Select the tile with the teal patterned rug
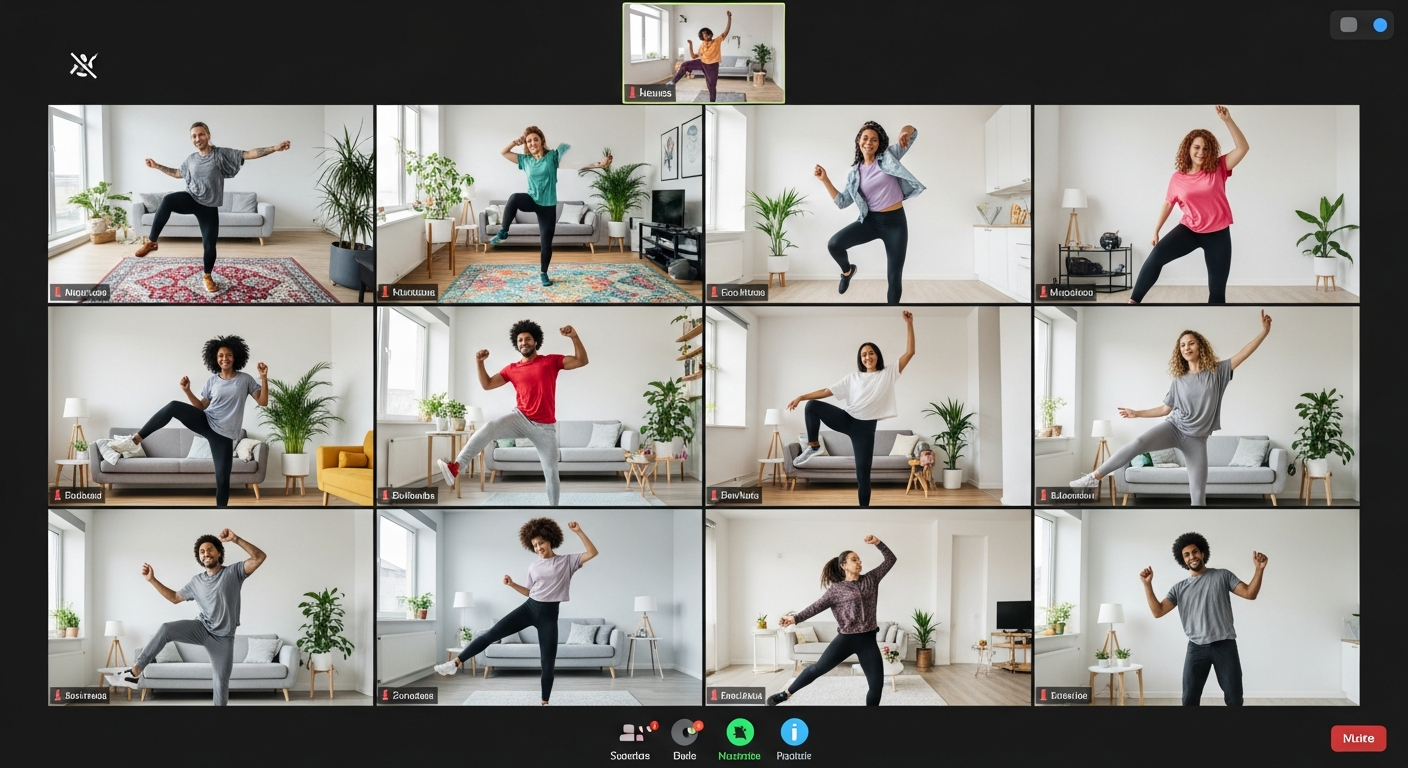This screenshot has height=768, width=1408. click(539, 203)
